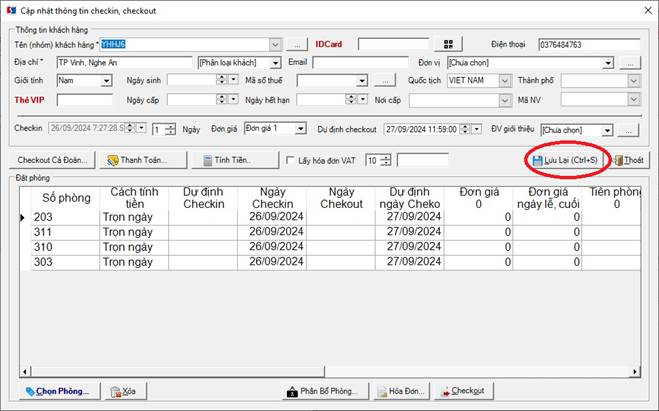Click Chọn Phòng room selection button
Image resolution: width=659 pixels, height=411 pixels.
[x=59, y=391]
